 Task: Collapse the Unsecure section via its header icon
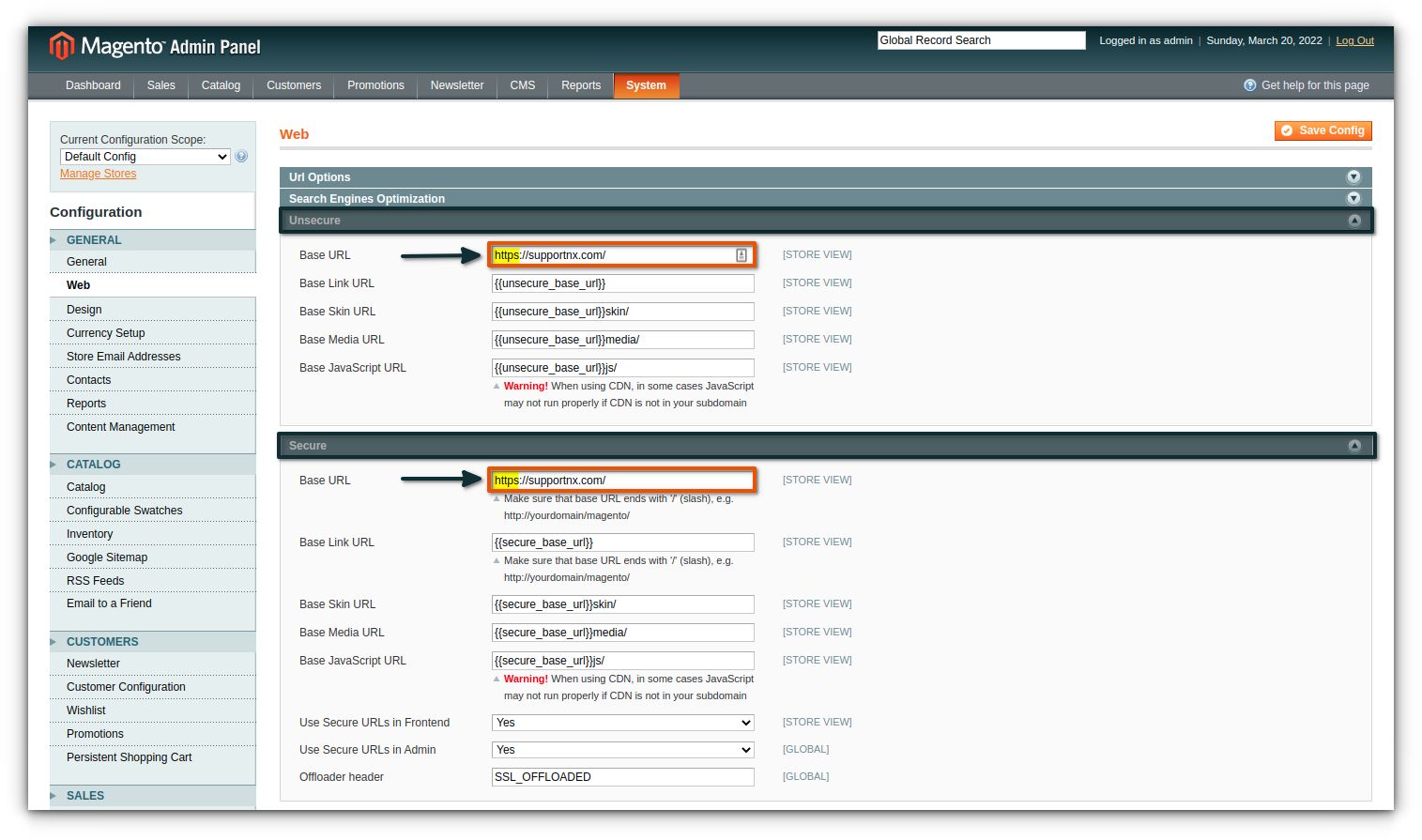1354,220
